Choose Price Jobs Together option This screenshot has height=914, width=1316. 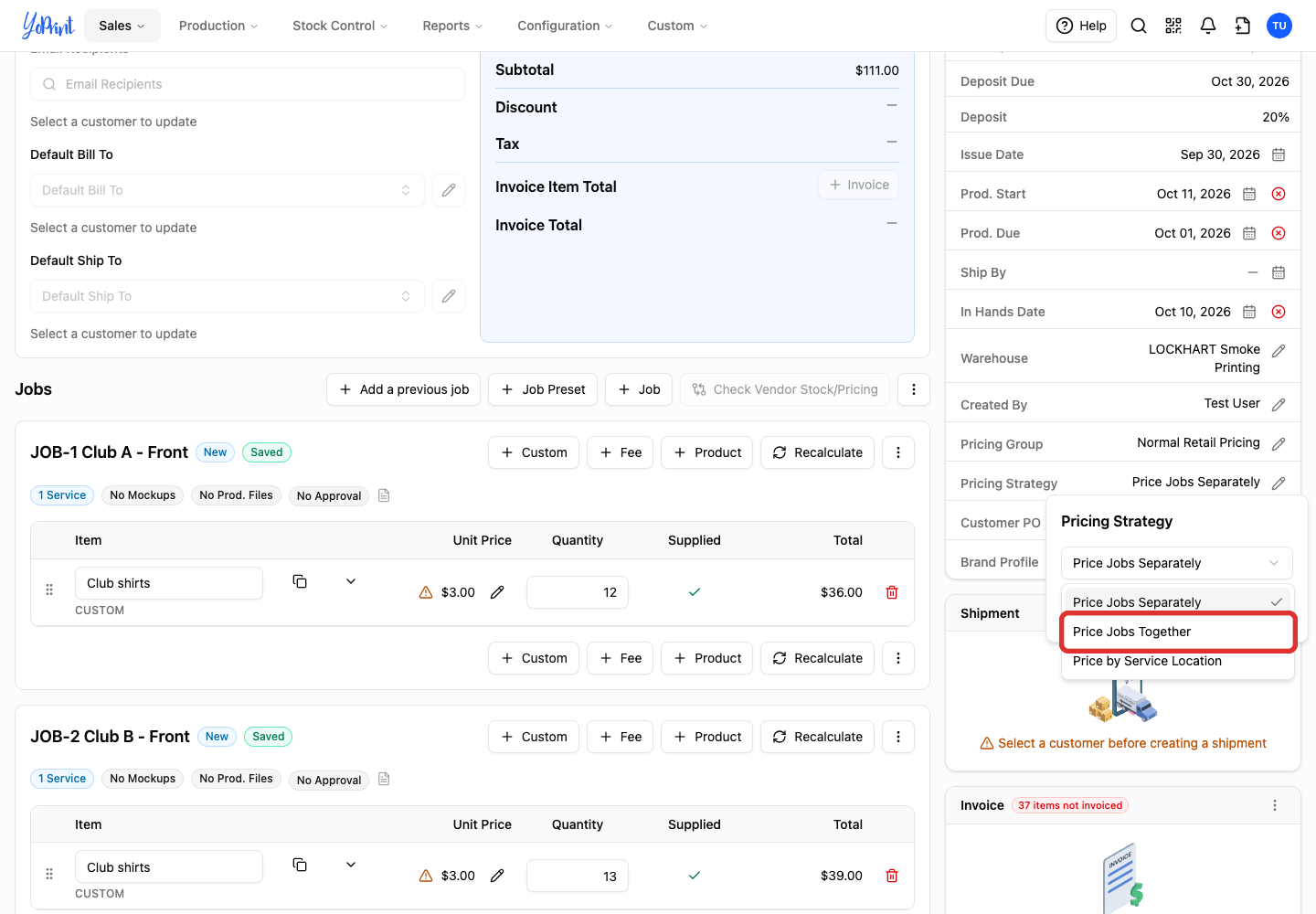(x=1178, y=632)
